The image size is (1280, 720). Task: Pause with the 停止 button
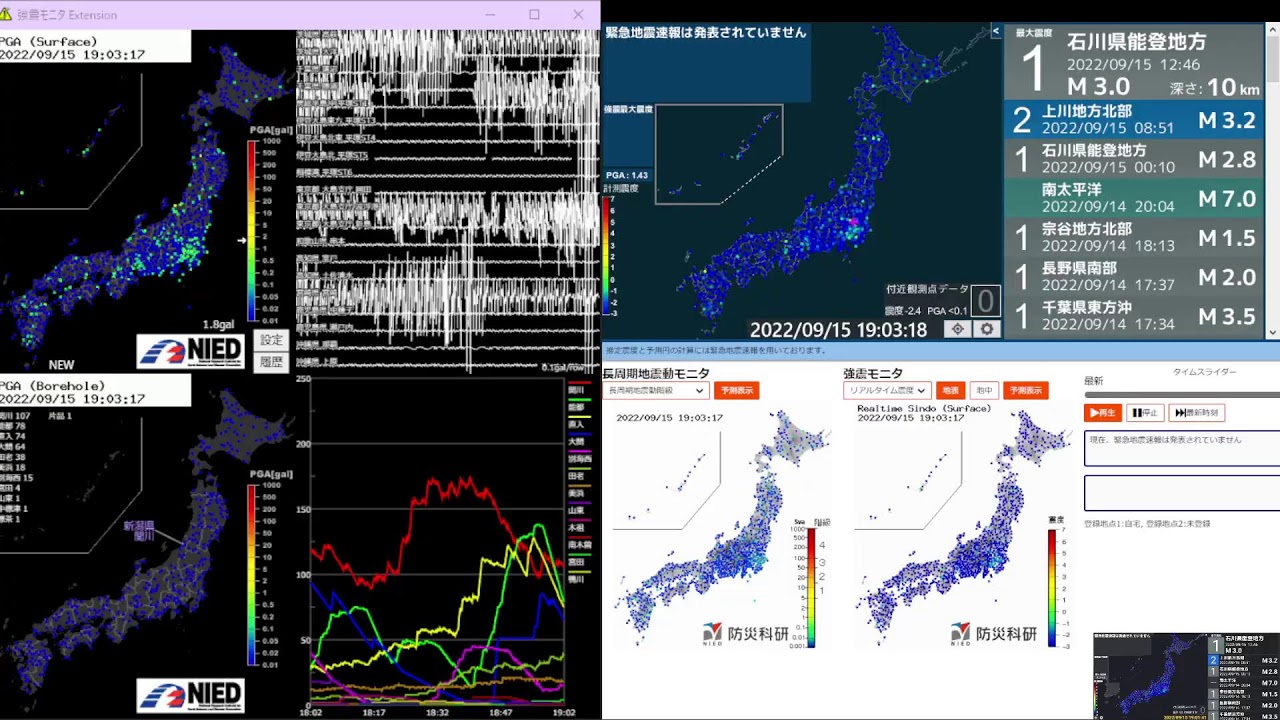click(1145, 412)
